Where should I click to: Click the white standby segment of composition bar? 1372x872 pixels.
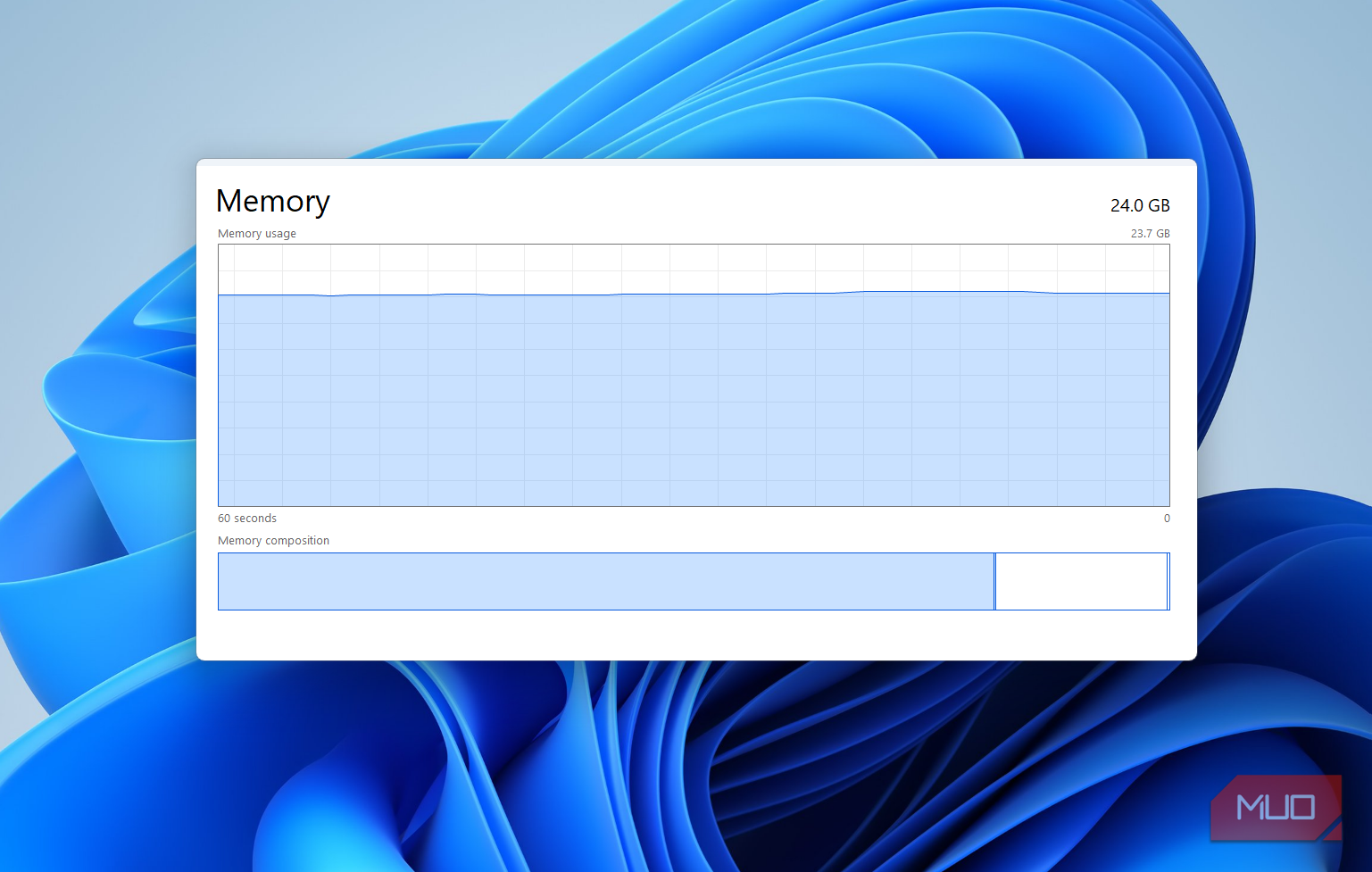click(1081, 581)
